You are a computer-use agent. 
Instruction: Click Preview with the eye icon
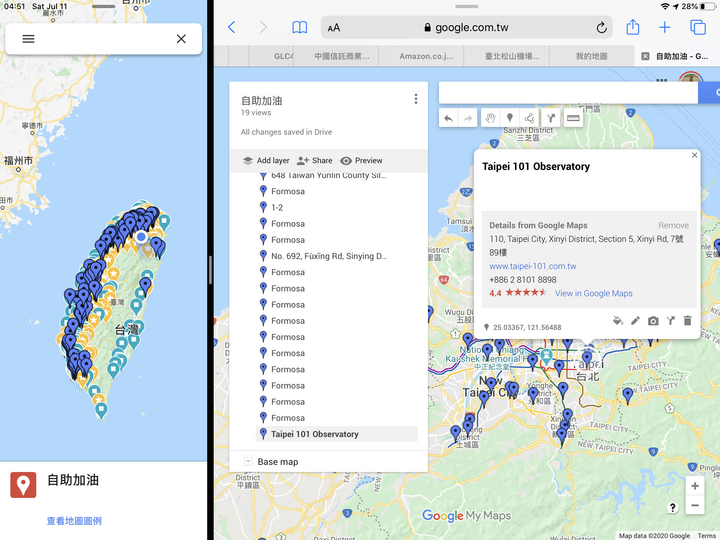coord(361,160)
